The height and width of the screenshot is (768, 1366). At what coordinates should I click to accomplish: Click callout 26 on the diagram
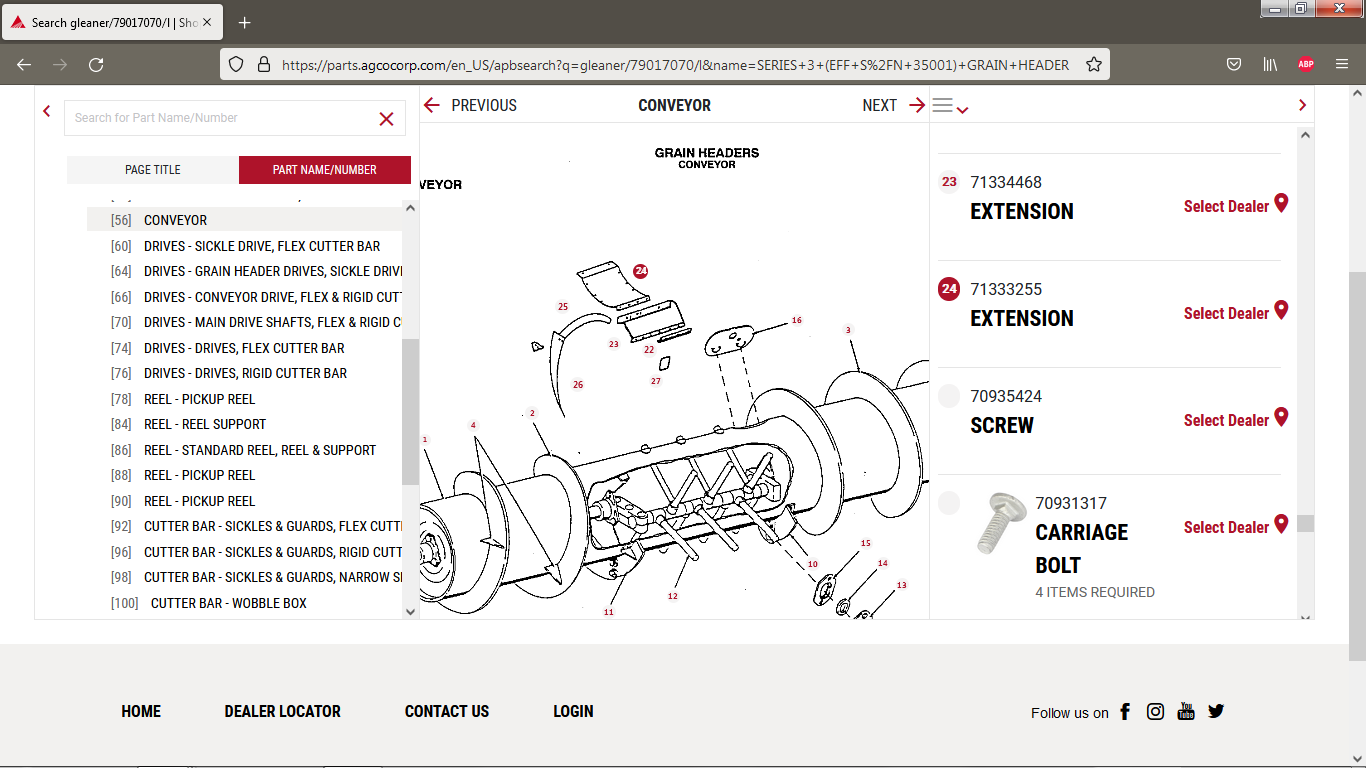(578, 384)
